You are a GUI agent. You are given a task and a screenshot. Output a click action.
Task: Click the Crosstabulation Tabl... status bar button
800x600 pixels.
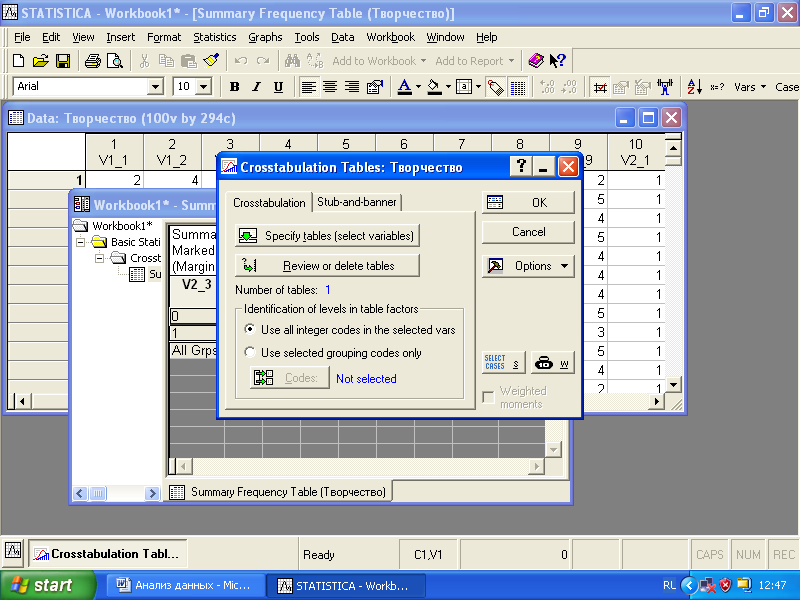pyautogui.click(x=108, y=554)
